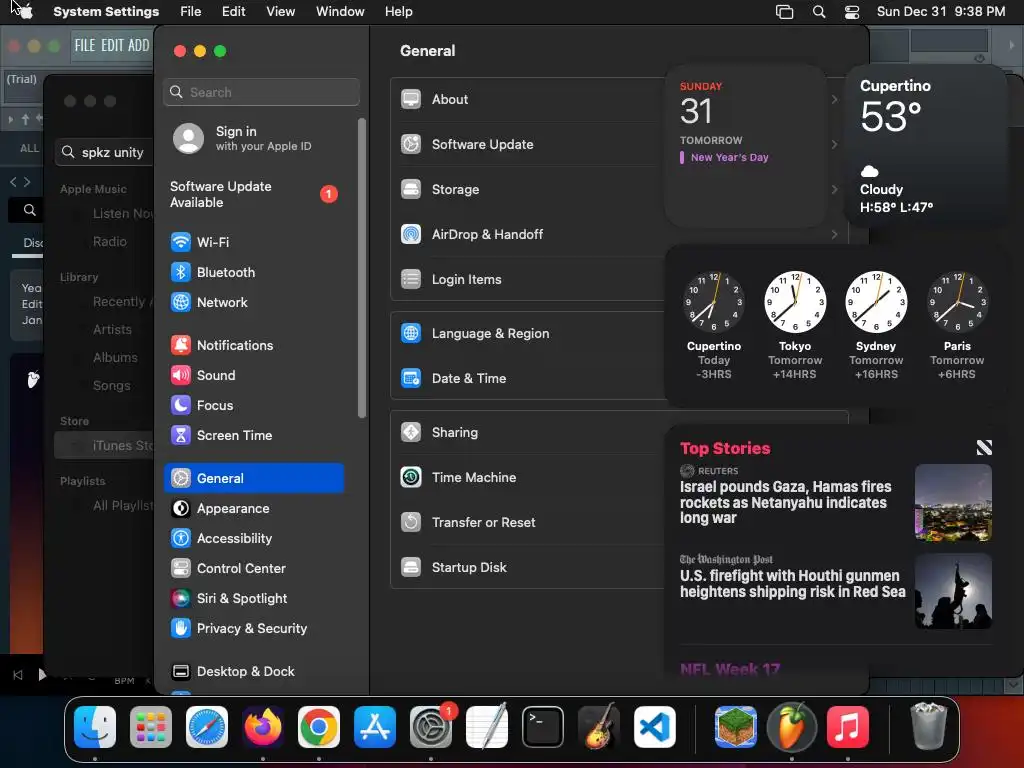Open the Storage row in General
1024x768 pixels.
point(528,190)
